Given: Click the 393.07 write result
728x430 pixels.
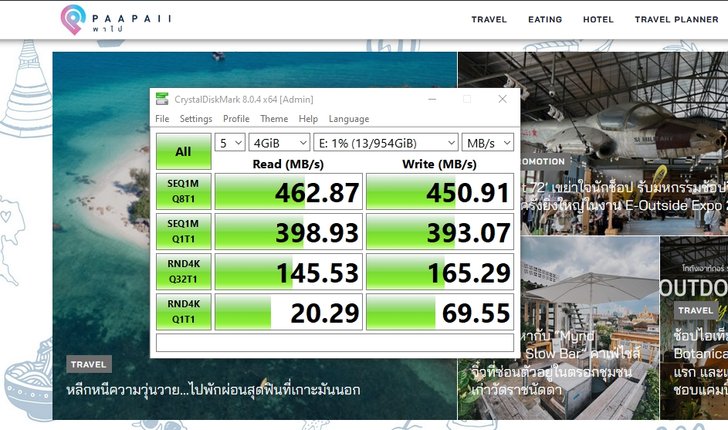Looking at the screenshot, I should tap(440, 231).
